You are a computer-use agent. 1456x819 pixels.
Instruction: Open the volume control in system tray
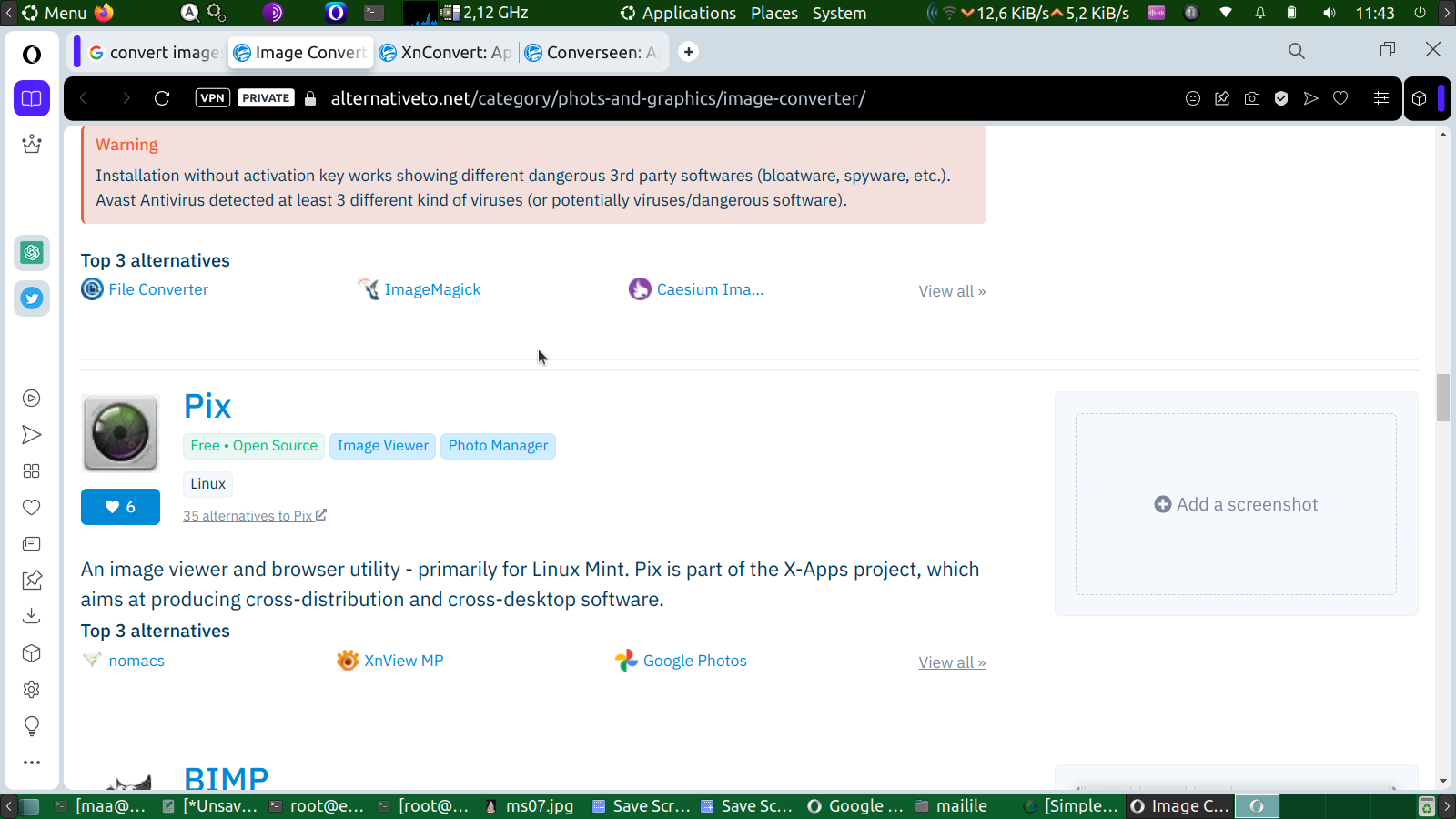1330,13
